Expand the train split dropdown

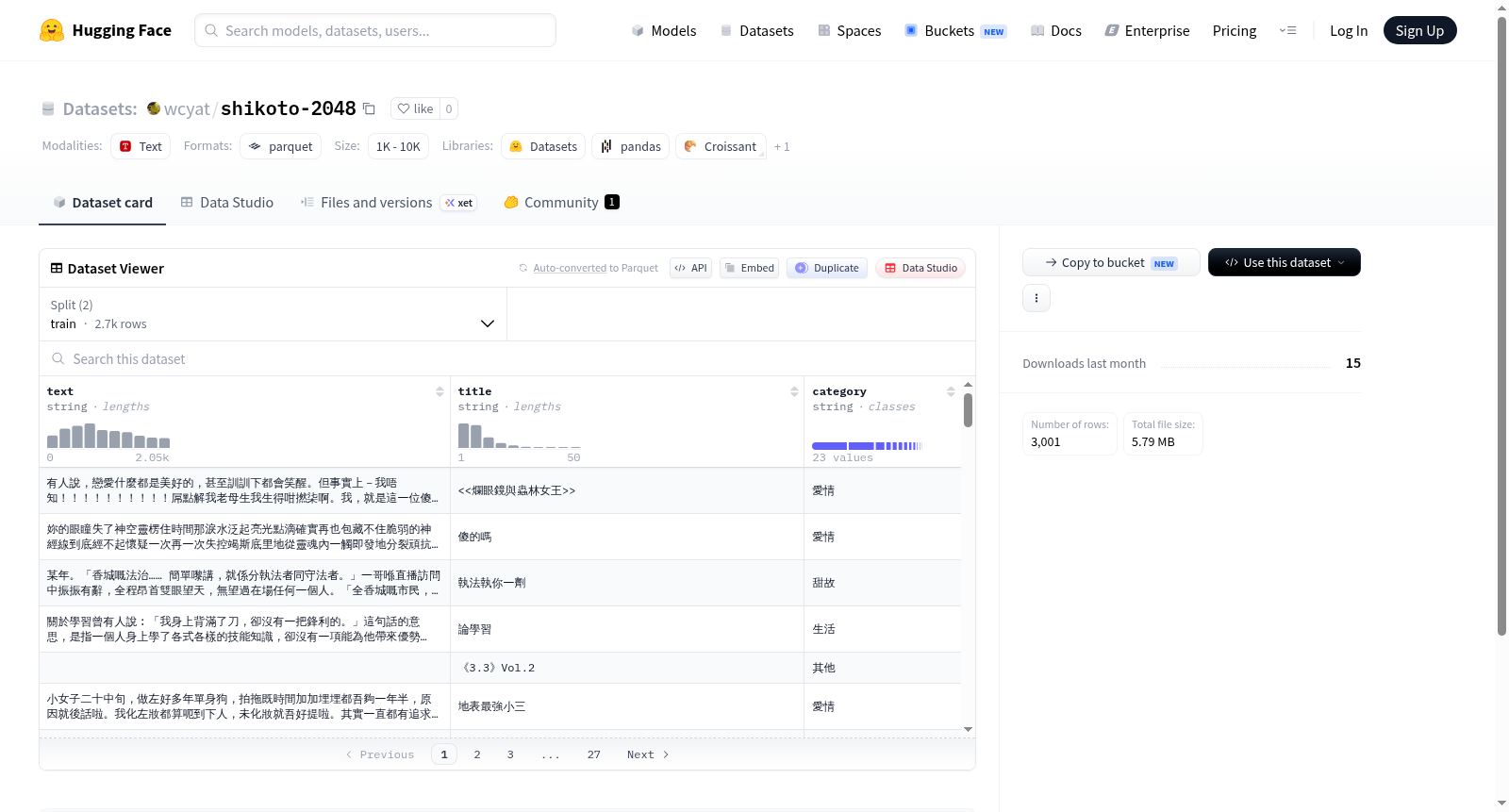point(274,314)
